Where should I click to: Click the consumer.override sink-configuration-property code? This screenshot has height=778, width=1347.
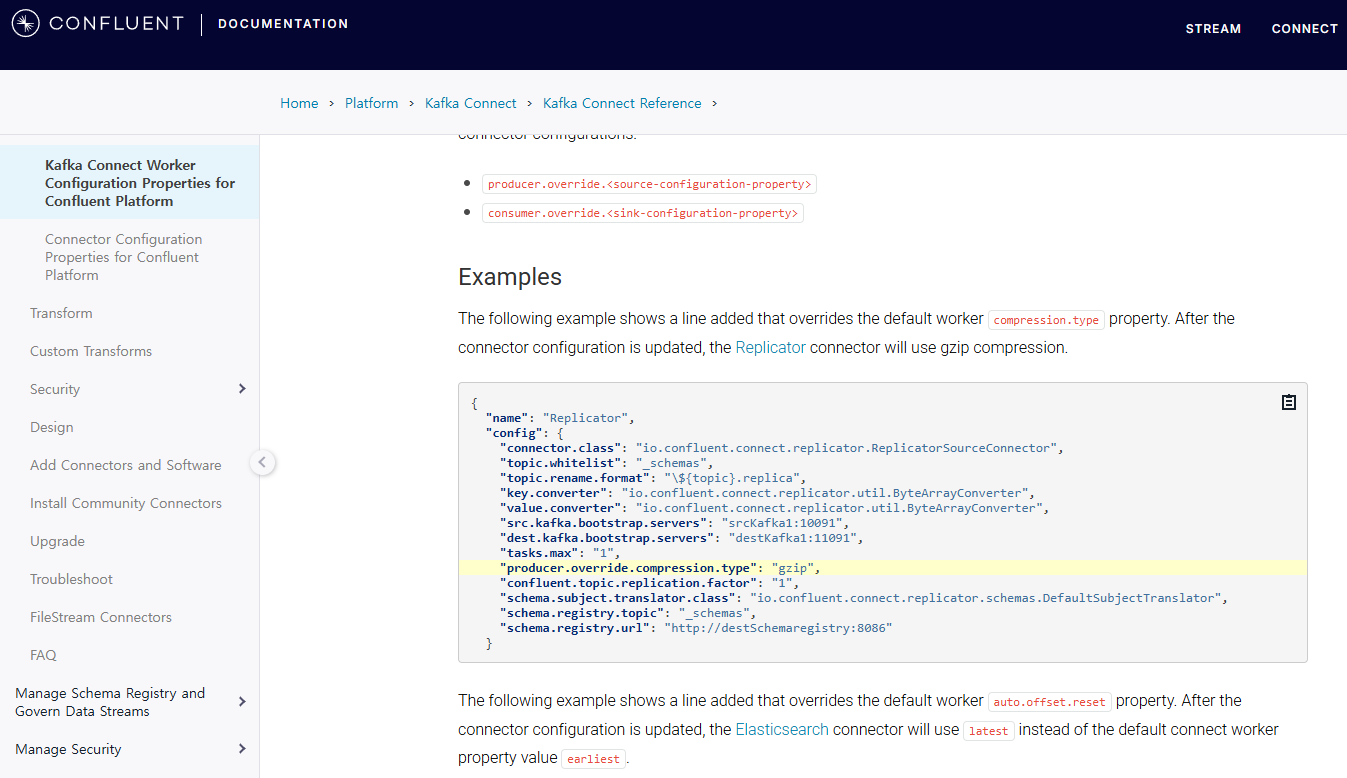pos(643,213)
